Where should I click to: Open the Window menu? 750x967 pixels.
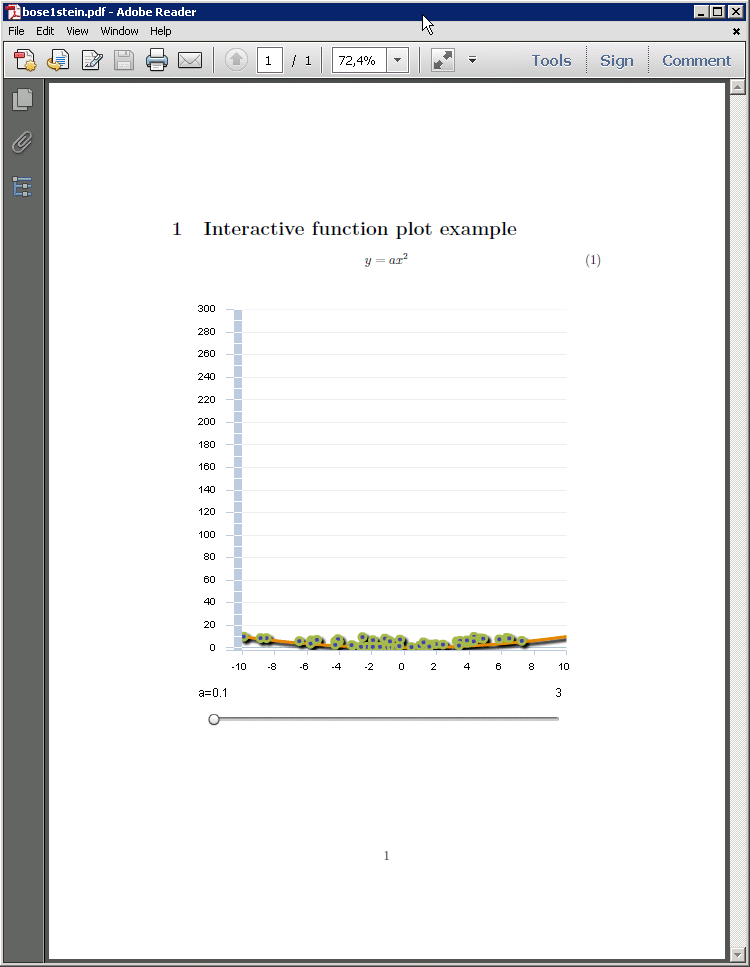(119, 31)
